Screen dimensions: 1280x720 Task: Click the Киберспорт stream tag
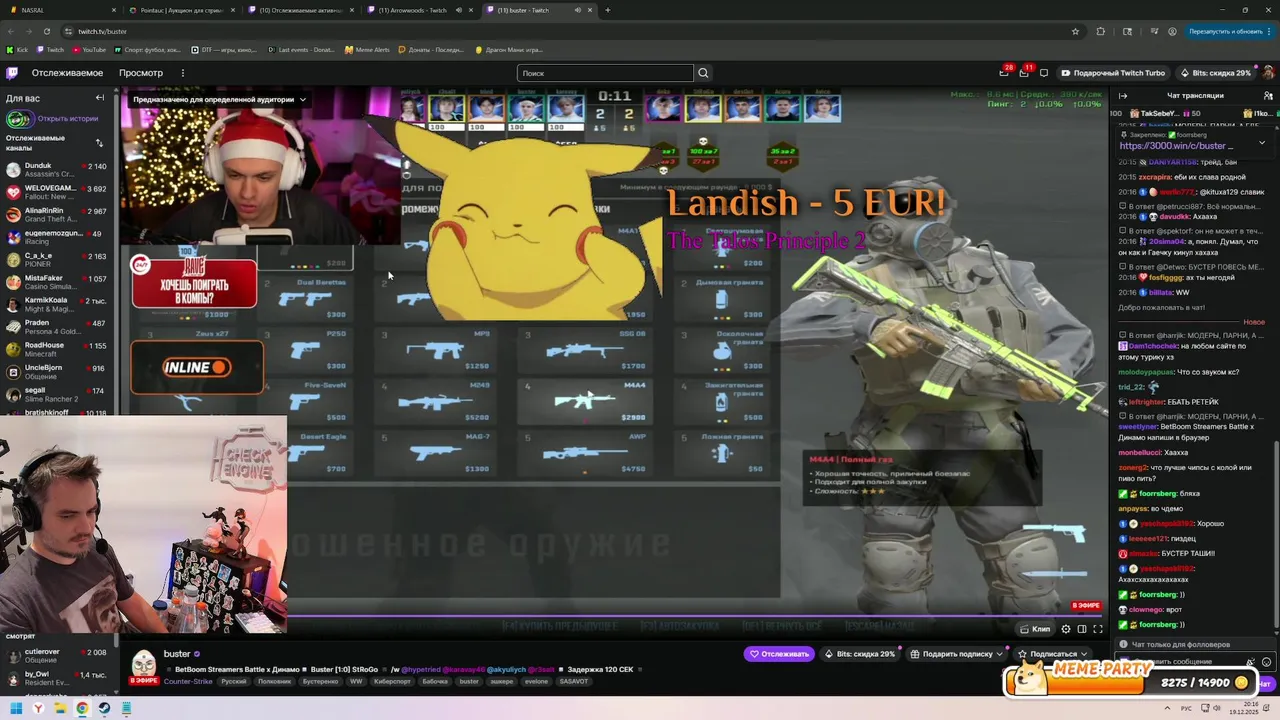click(392, 681)
